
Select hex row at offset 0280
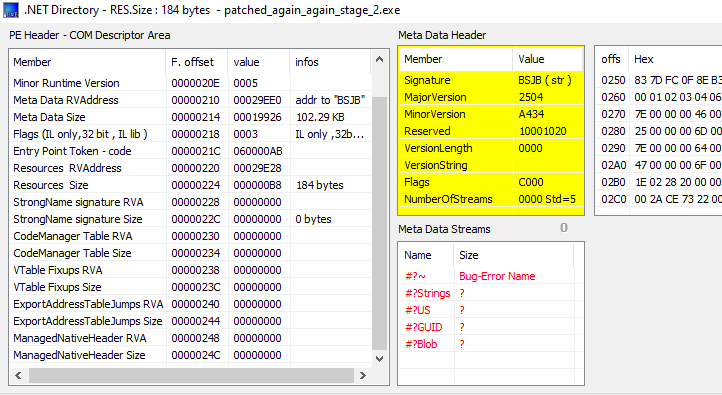[659, 131]
